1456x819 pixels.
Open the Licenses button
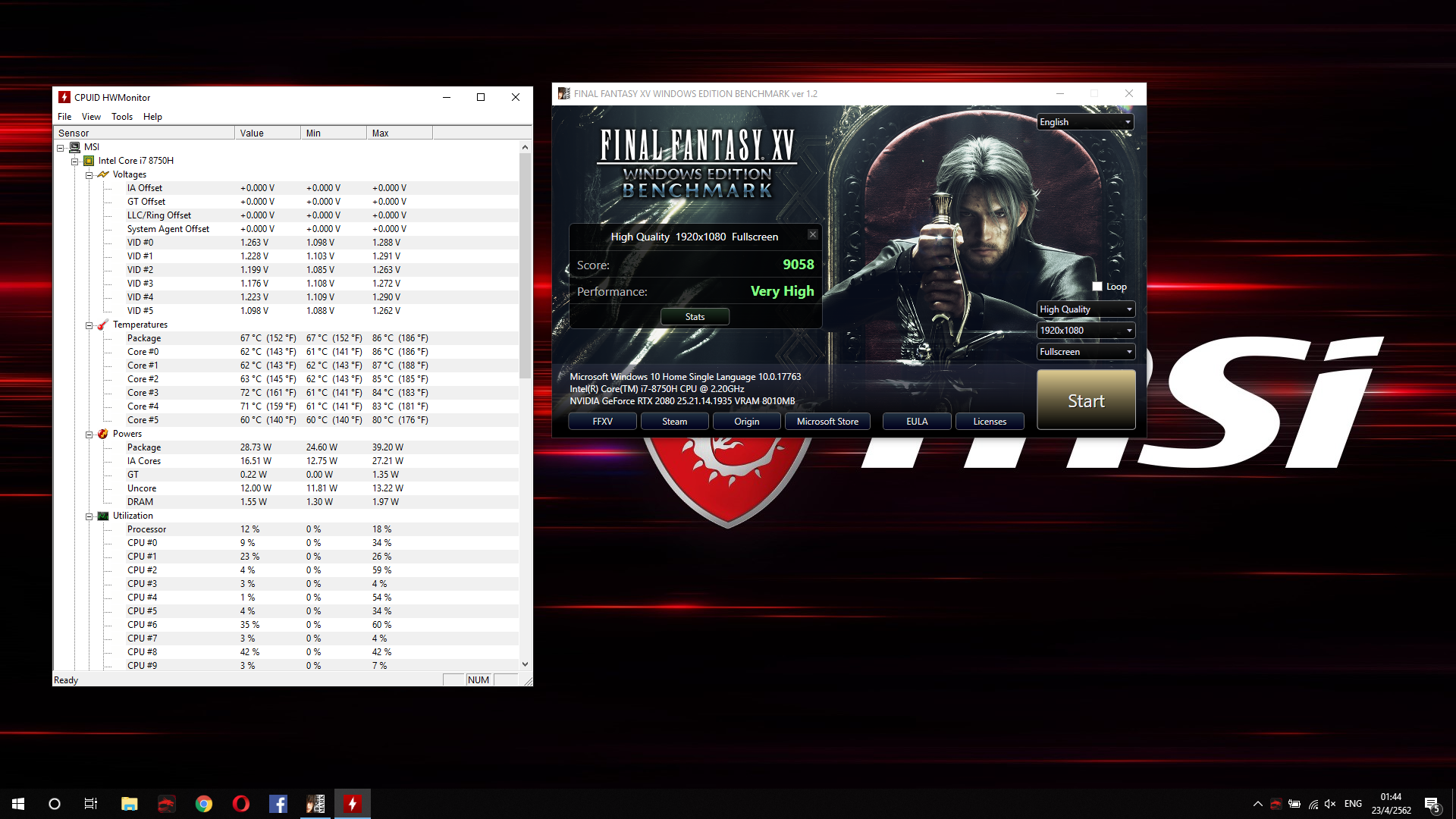[990, 422]
